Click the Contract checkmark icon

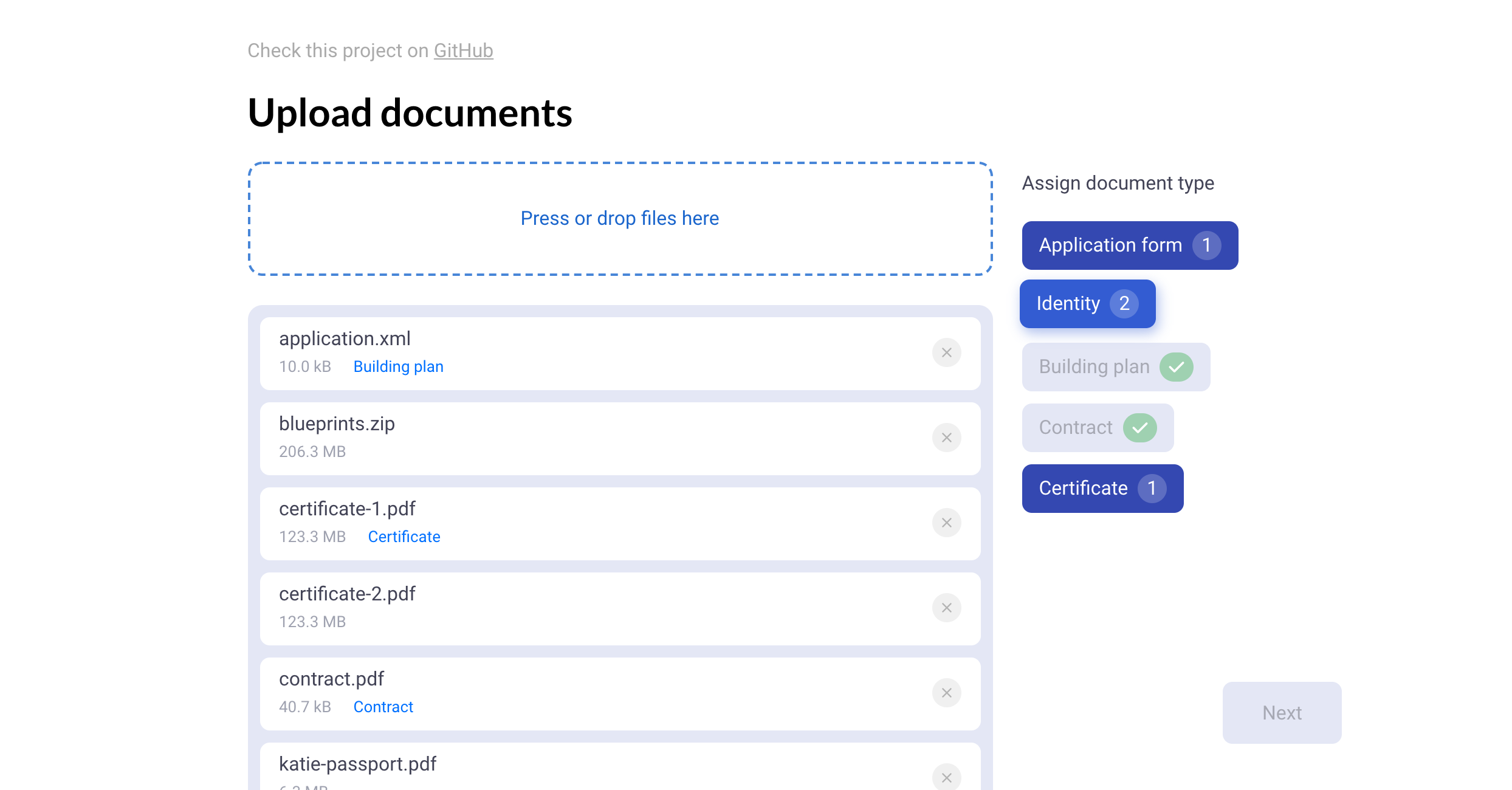pos(1140,427)
